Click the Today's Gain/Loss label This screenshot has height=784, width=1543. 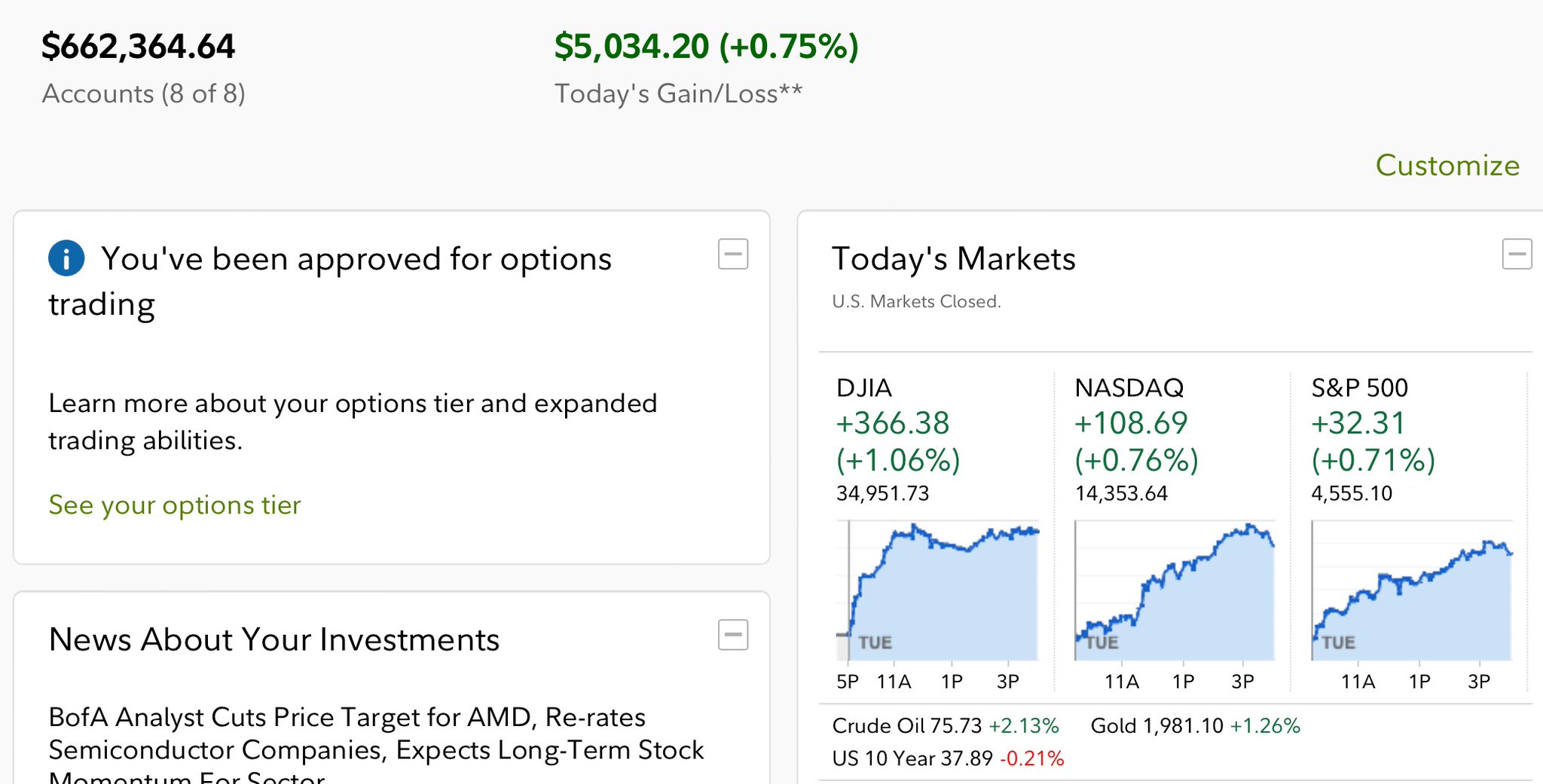[x=679, y=93]
